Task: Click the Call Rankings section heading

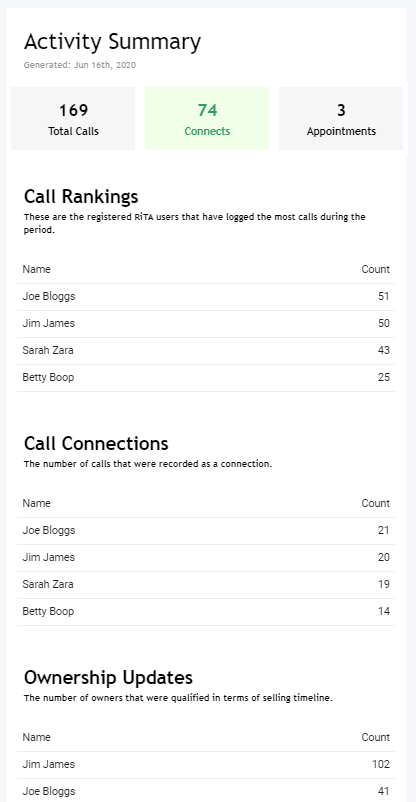Action: [81, 196]
